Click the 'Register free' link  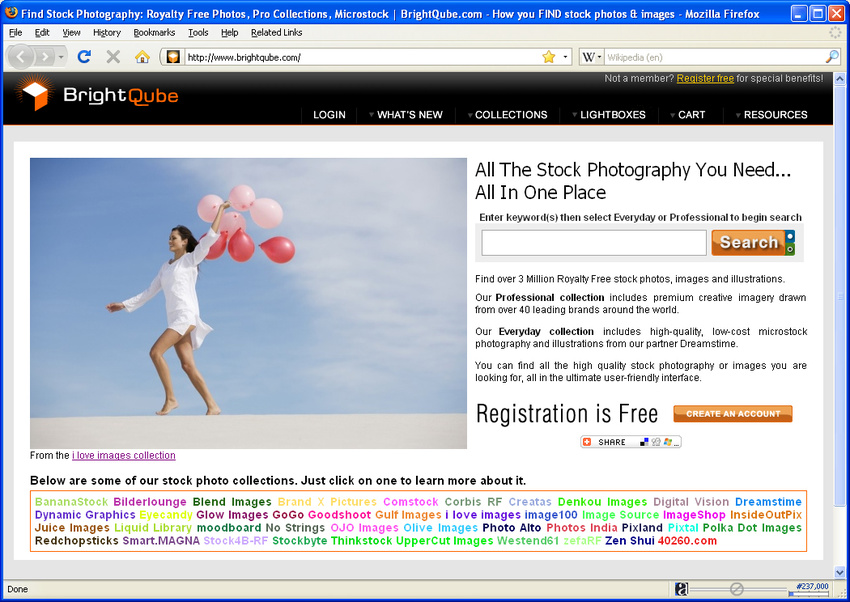705,79
